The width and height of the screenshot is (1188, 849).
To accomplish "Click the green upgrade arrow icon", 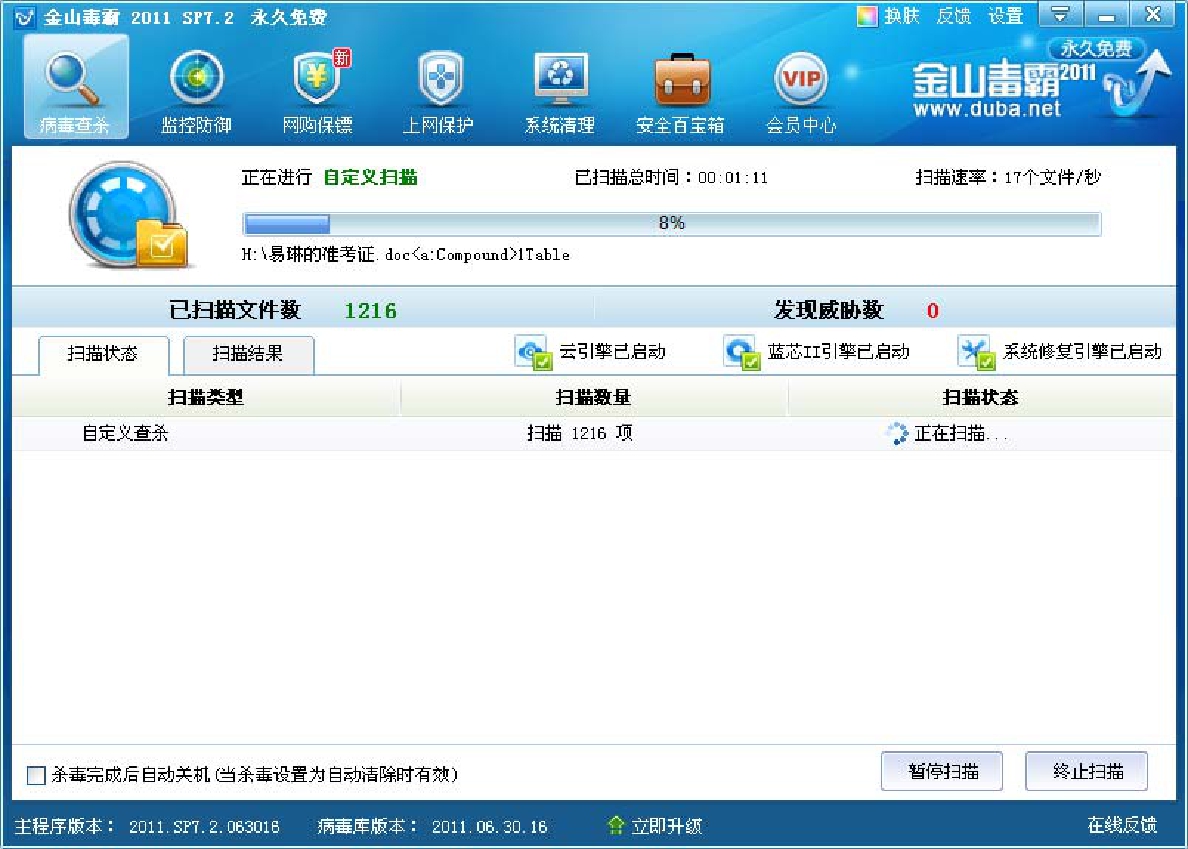I will tap(616, 825).
